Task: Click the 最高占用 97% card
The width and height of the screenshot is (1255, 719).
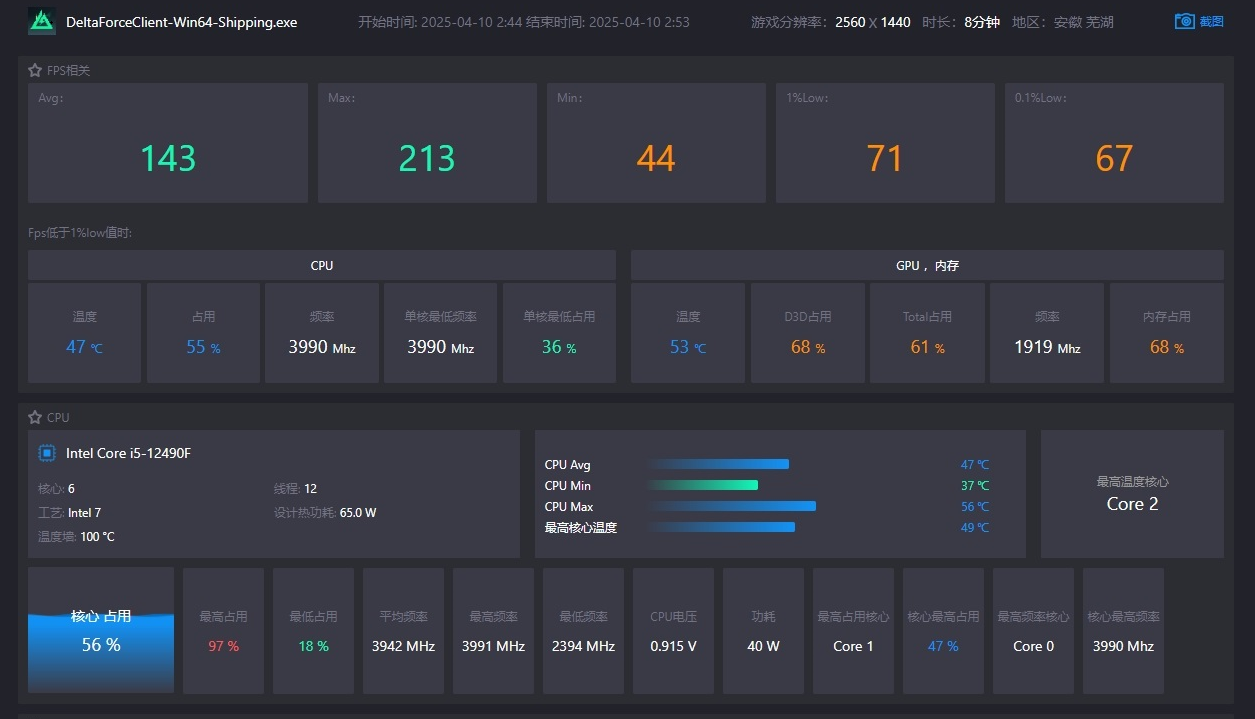Action: click(x=224, y=631)
